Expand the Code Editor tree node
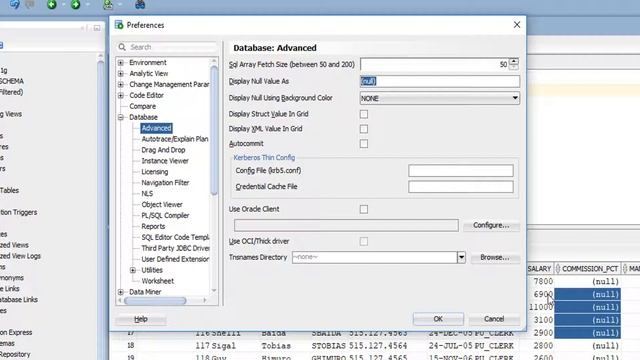 121,96
